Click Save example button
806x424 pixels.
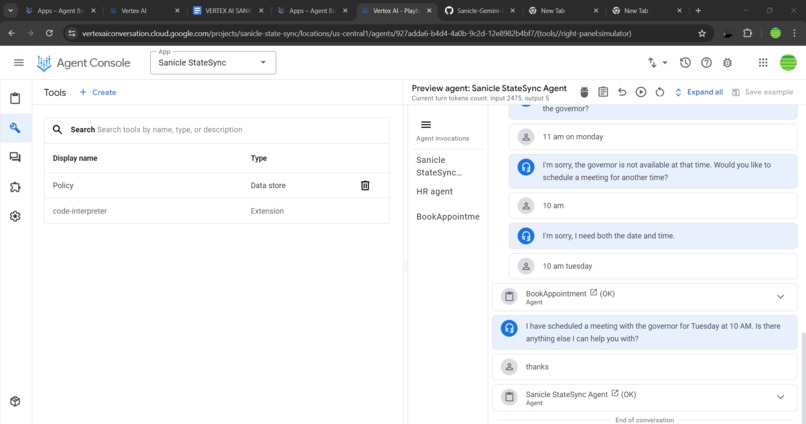tap(763, 93)
